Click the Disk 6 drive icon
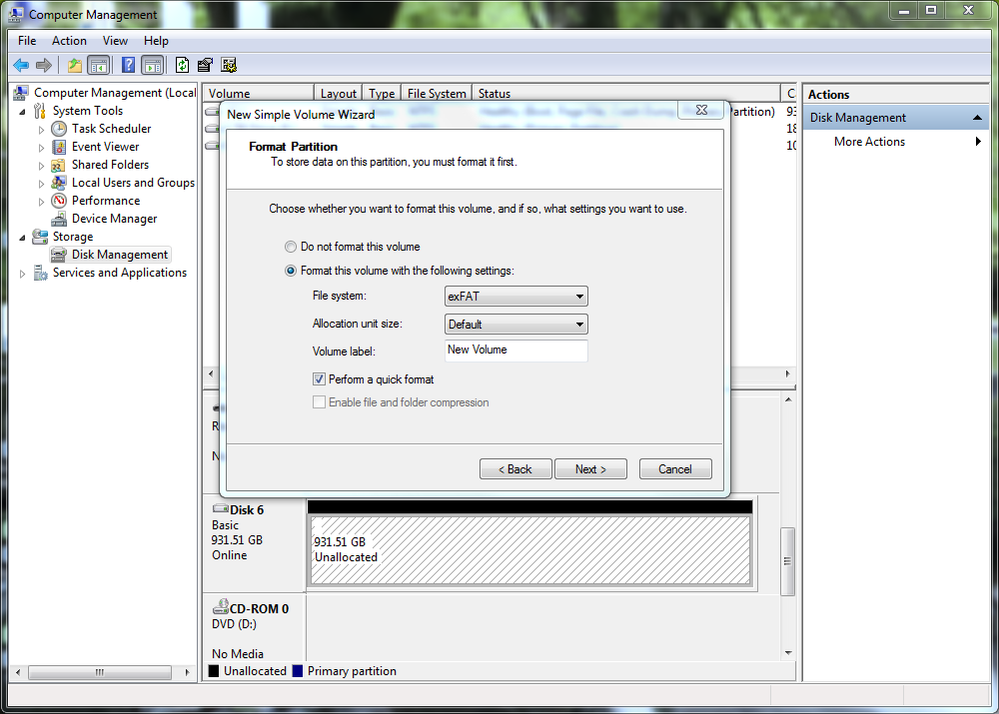The height and width of the screenshot is (714, 999). [x=220, y=508]
